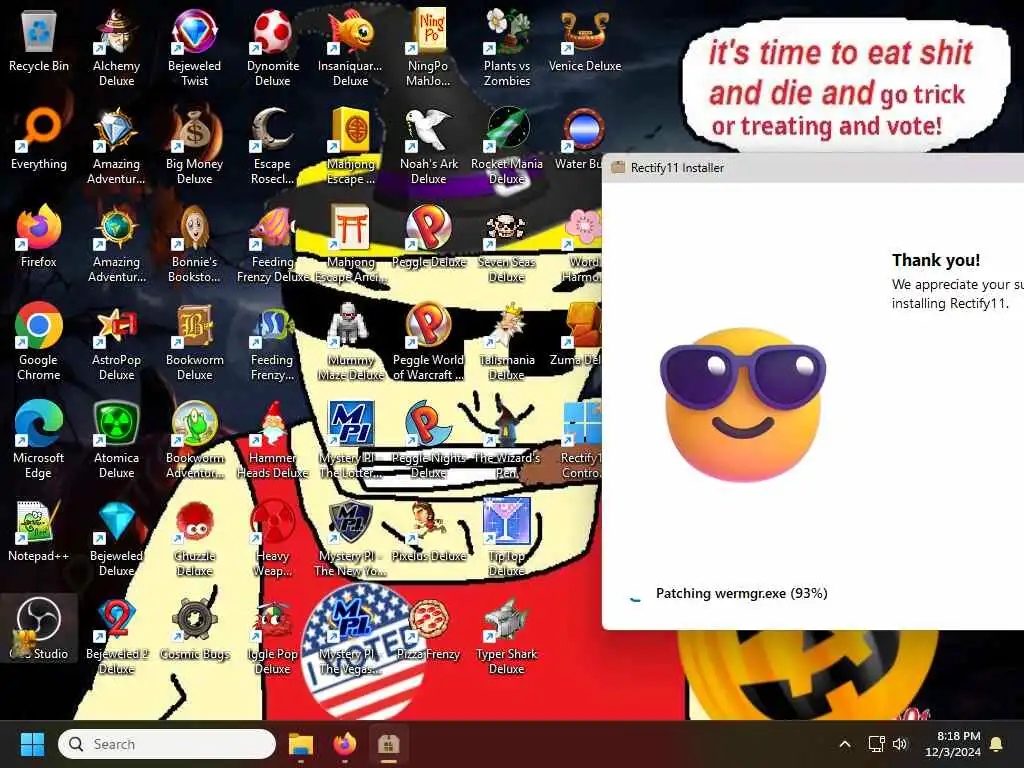
Task: Launch Dynomite Deluxe from desktop
Action: pyautogui.click(x=273, y=48)
